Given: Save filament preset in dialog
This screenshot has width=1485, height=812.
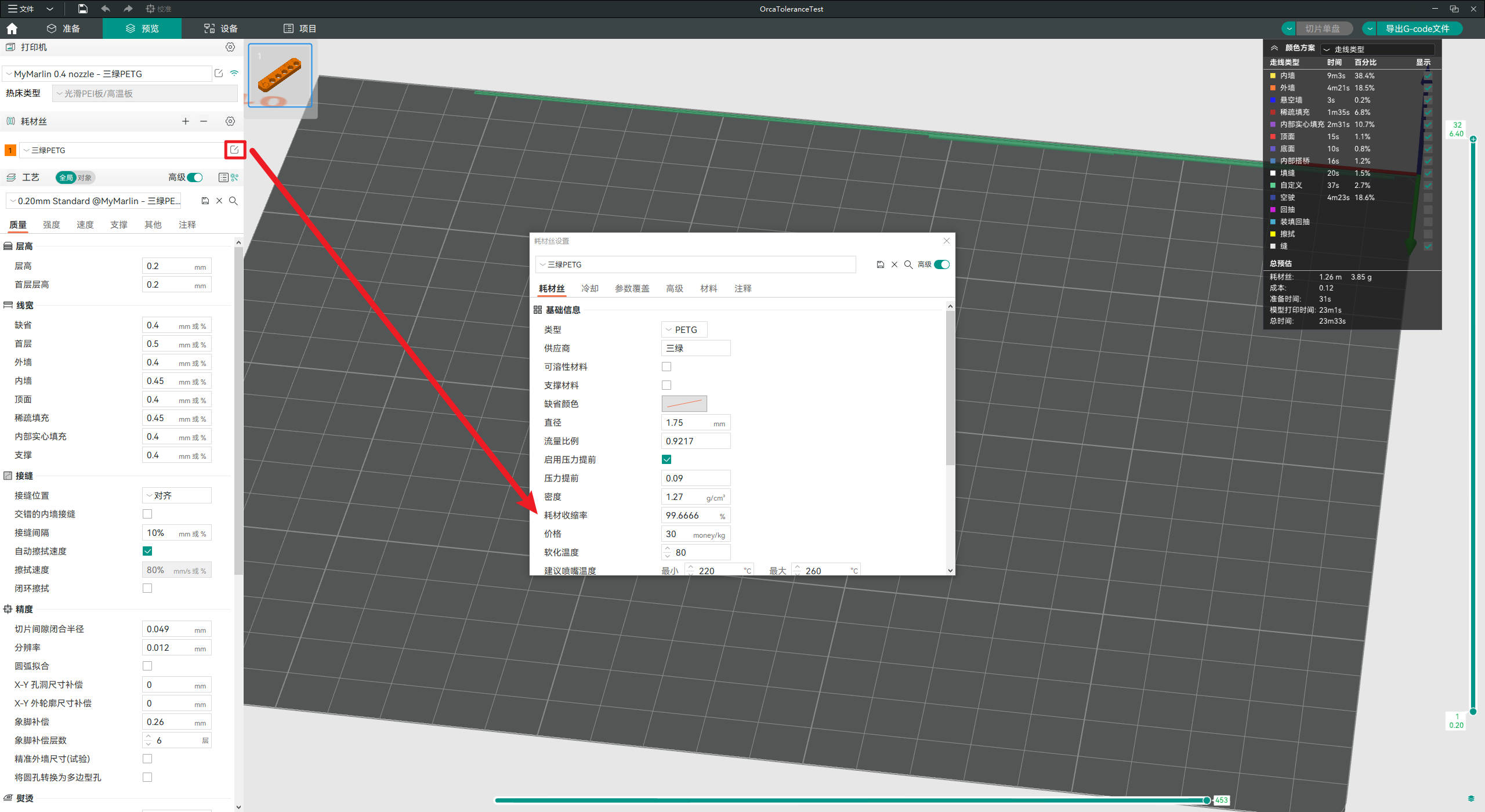Looking at the screenshot, I should pos(880,264).
